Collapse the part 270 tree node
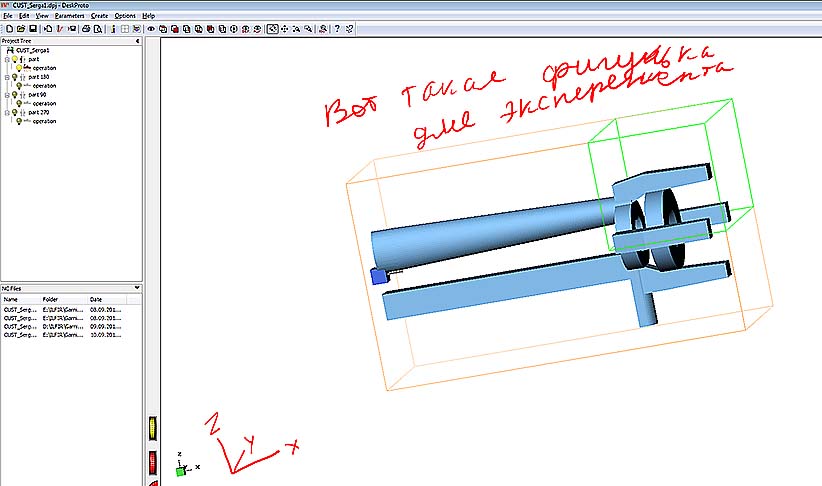The image size is (822, 486). (x=6, y=112)
